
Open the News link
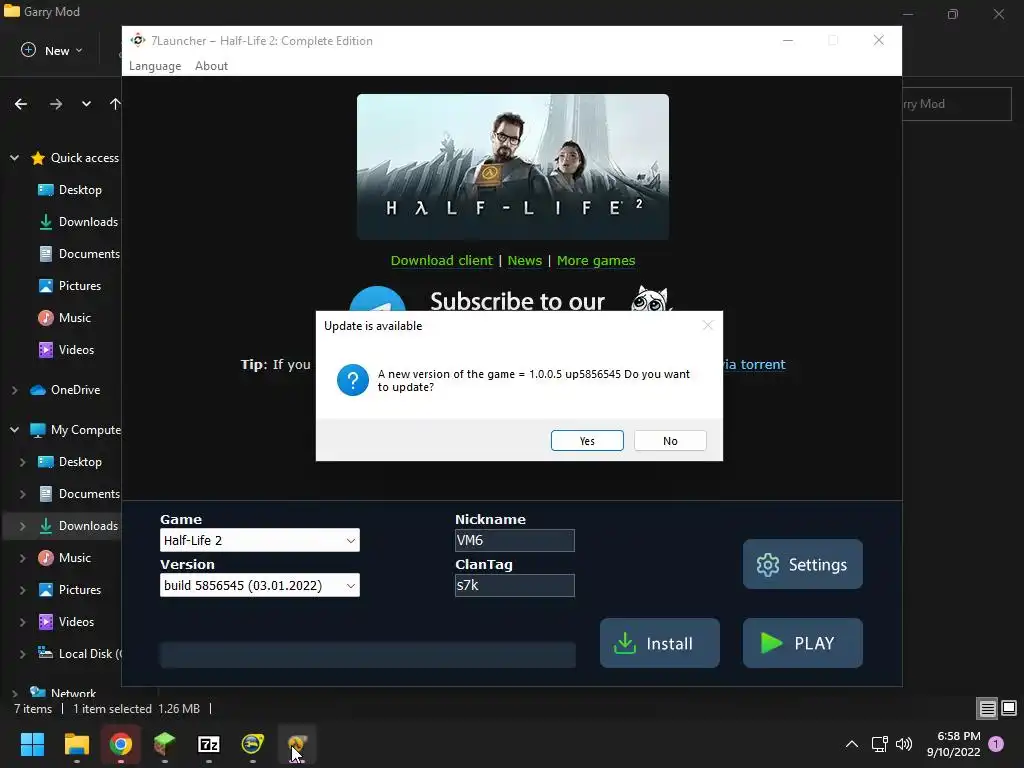[x=524, y=261]
